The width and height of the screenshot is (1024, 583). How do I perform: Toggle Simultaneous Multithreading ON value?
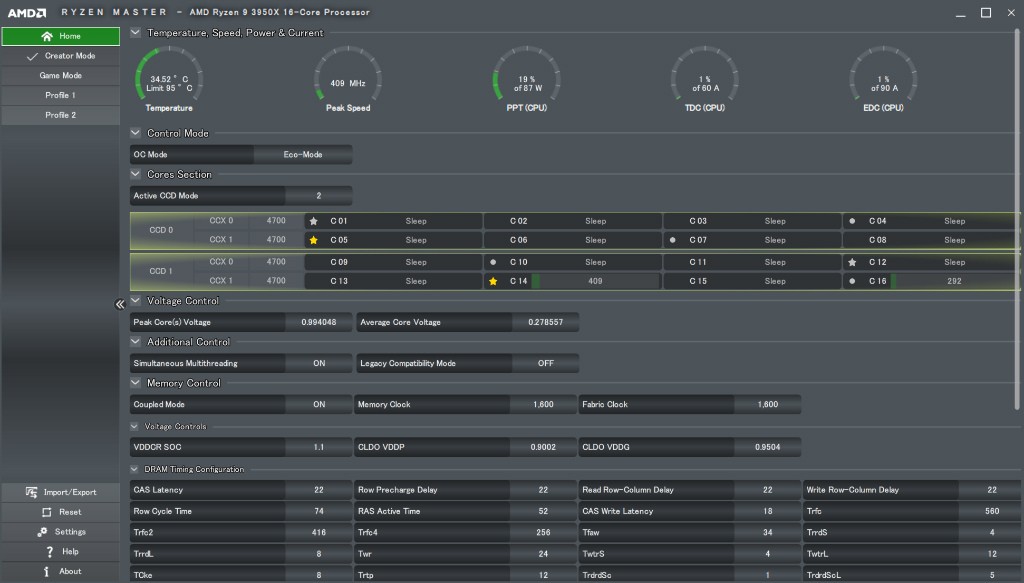point(318,363)
